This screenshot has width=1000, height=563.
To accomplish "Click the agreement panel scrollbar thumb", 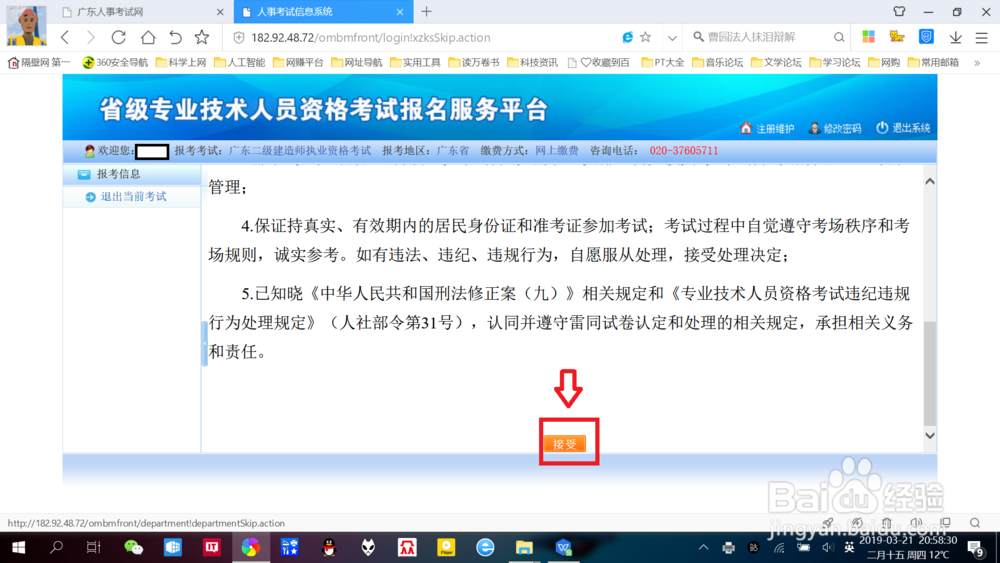I will (x=930, y=373).
